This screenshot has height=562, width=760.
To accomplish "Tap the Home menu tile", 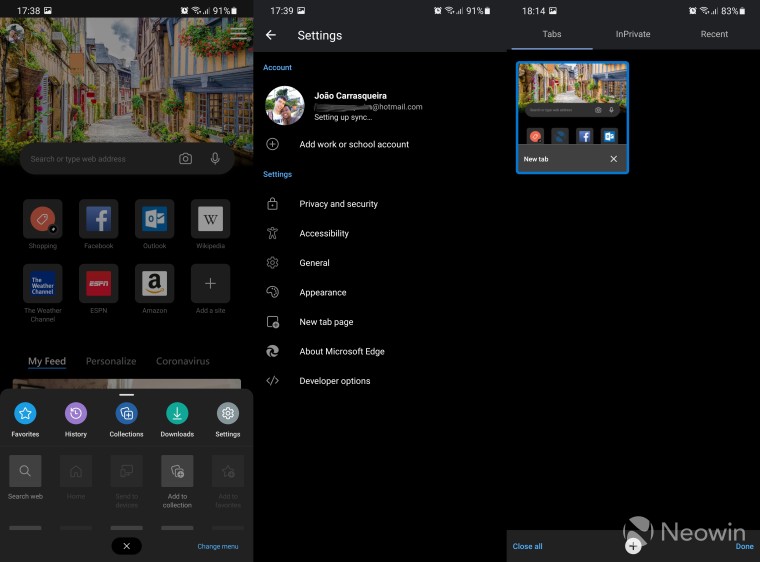I will [x=76, y=471].
